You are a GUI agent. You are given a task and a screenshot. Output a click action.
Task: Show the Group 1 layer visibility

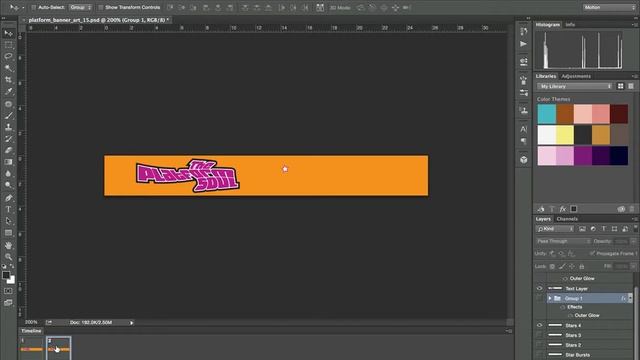[539, 298]
